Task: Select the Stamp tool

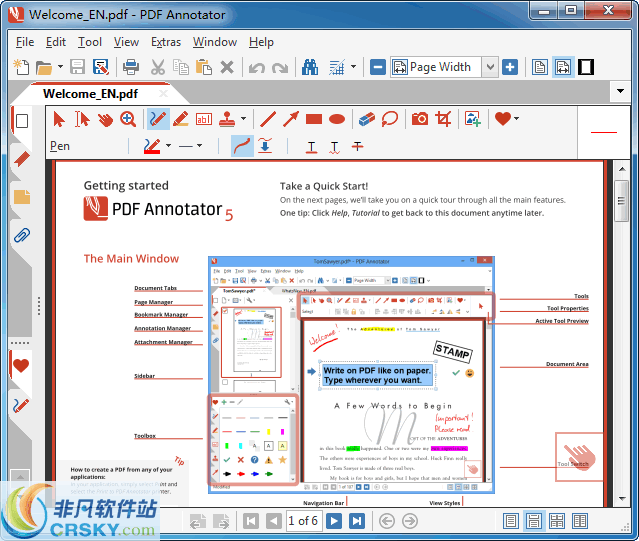Action: [x=227, y=119]
